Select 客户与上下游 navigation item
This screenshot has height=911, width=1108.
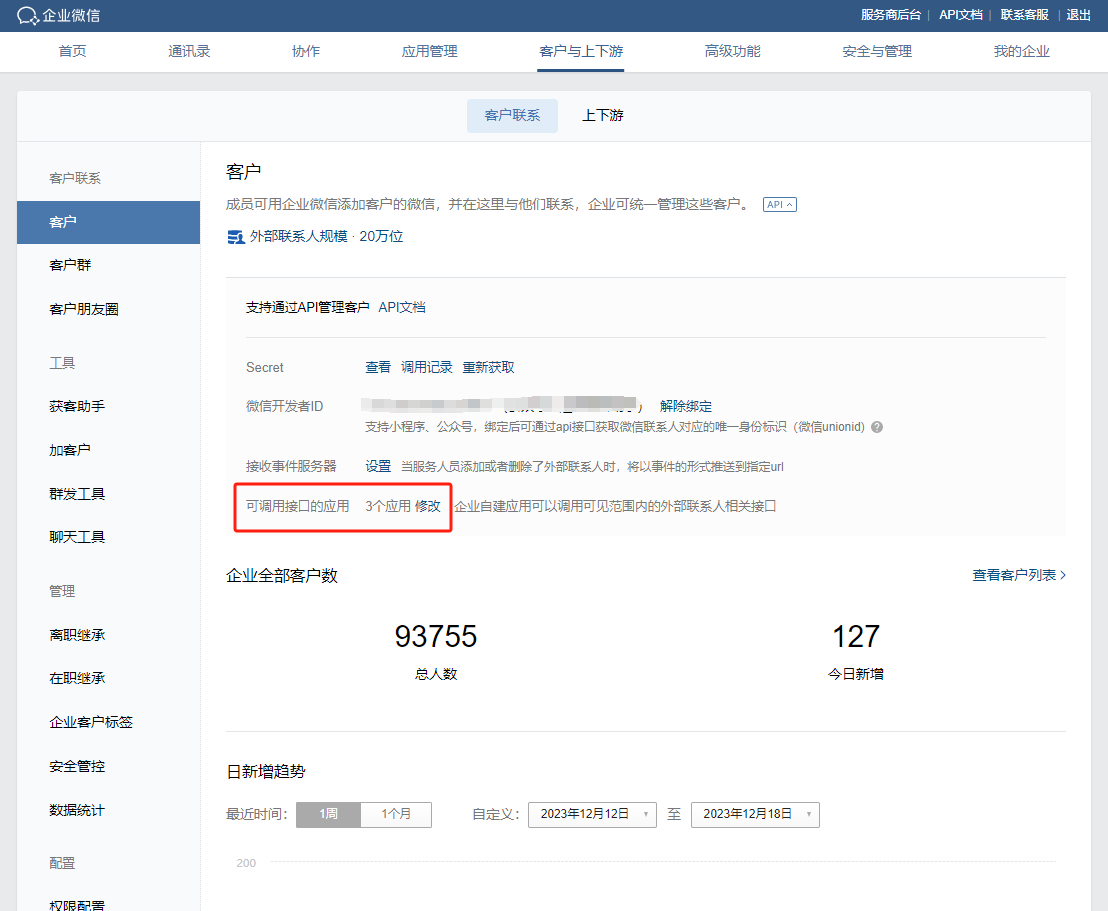(581, 51)
